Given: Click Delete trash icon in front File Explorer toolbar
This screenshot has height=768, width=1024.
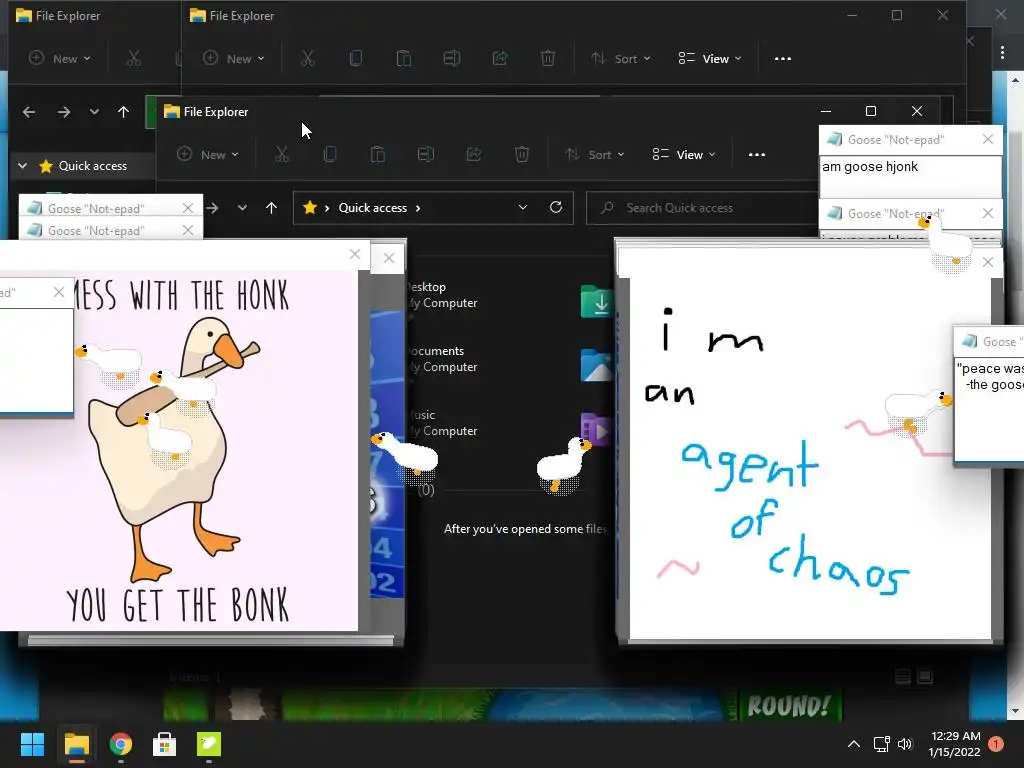Looking at the screenshot, I should (x=521, y=155).
